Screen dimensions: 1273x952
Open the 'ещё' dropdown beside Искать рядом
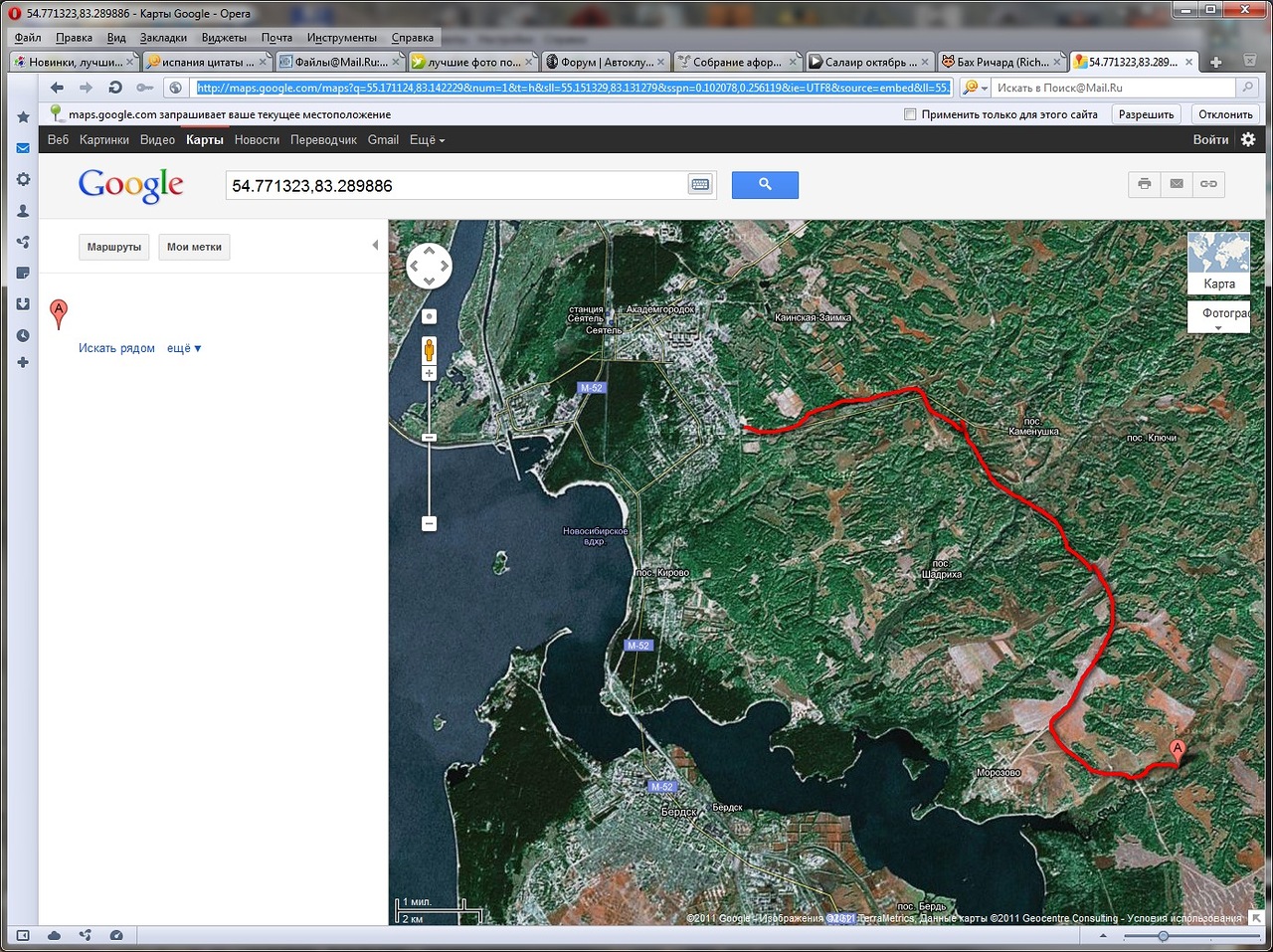click(184, 348)
